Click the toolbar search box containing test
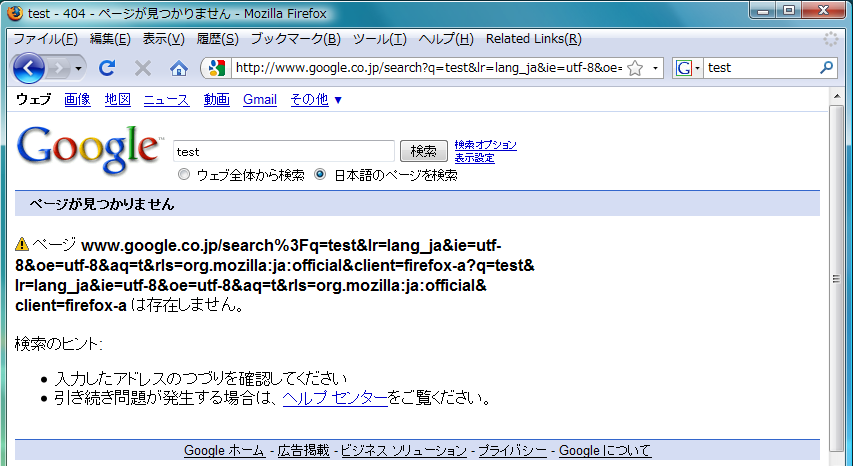Viewport: 853px width, 466px height. pos(761,68)
